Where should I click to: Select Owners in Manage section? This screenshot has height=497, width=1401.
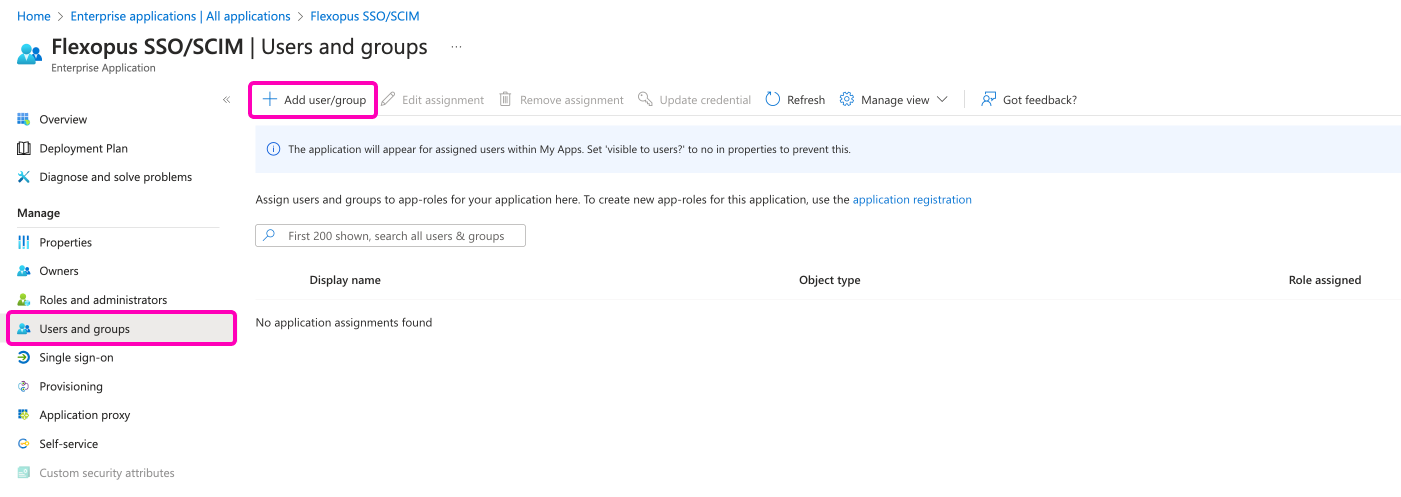pos(58,272)
